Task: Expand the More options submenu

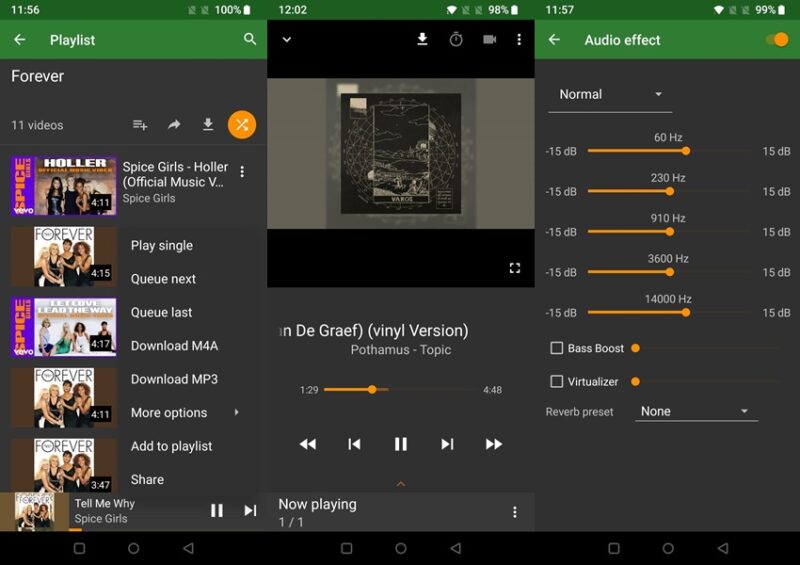Action: tap(188, 412)
